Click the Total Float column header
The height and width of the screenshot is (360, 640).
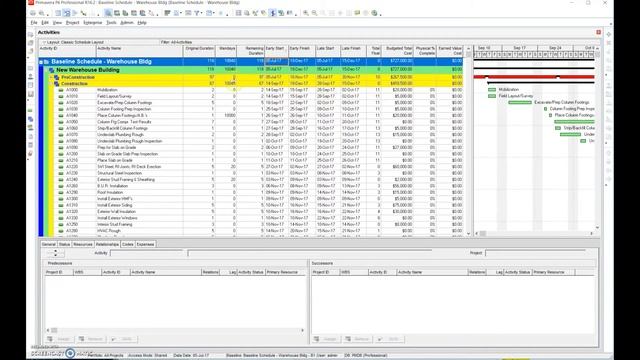tap(374, 51)
